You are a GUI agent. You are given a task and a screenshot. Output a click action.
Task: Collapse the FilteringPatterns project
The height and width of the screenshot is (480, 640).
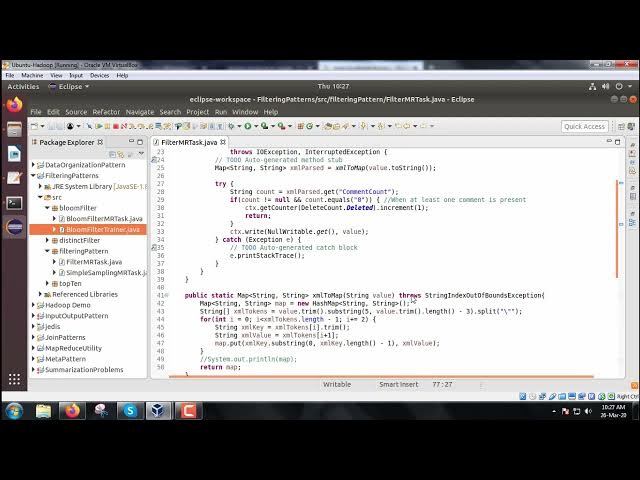[33, 176]
